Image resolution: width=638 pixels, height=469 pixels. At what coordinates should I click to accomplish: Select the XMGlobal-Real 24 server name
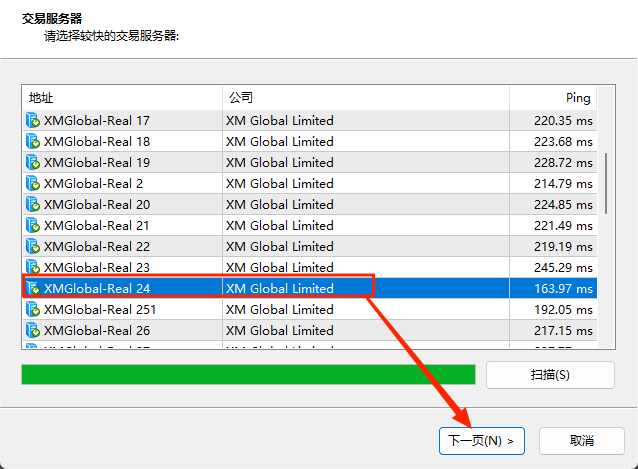tap(97, 288)
